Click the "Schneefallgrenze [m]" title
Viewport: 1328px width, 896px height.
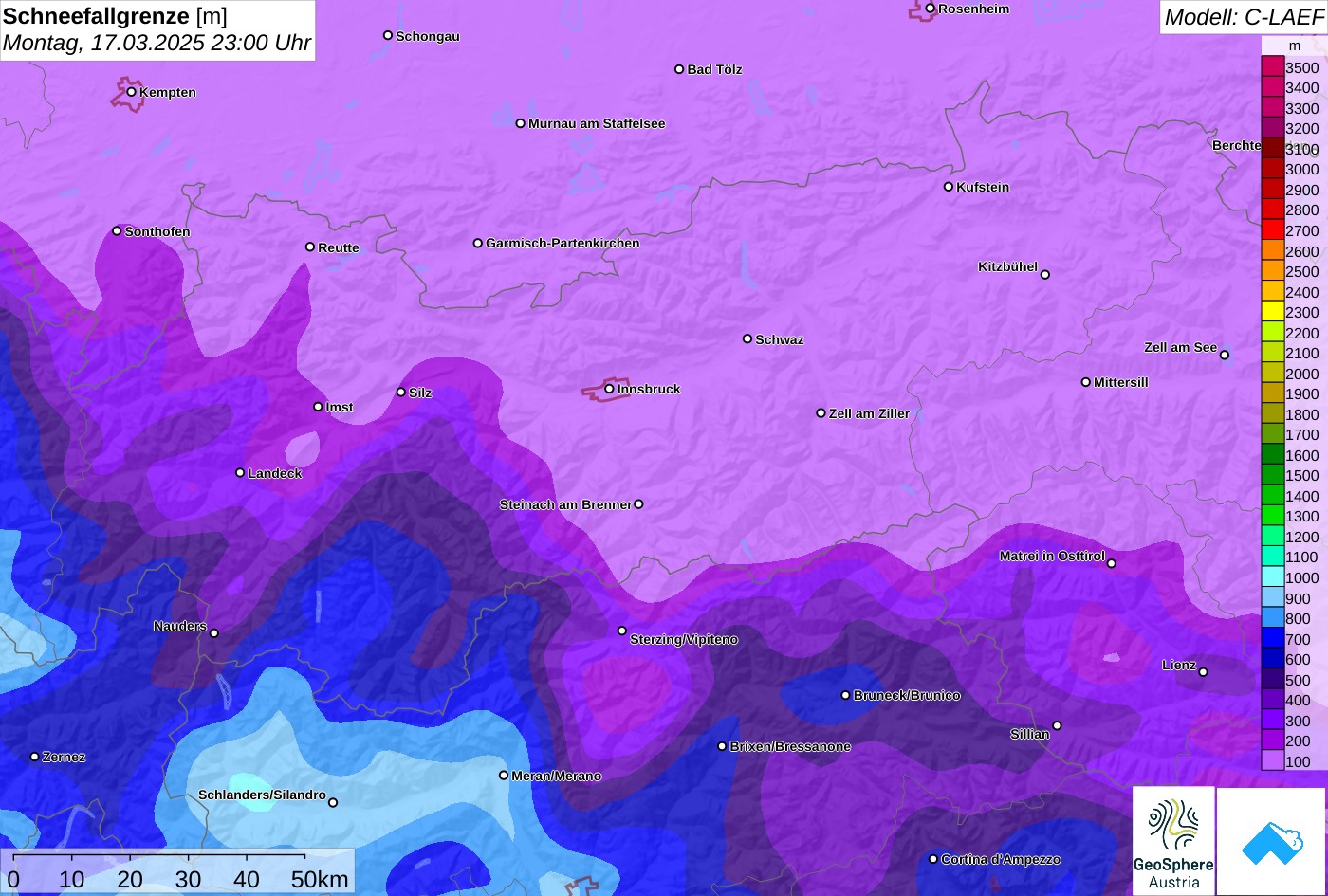pyautogui.click(x=115, y=16)
